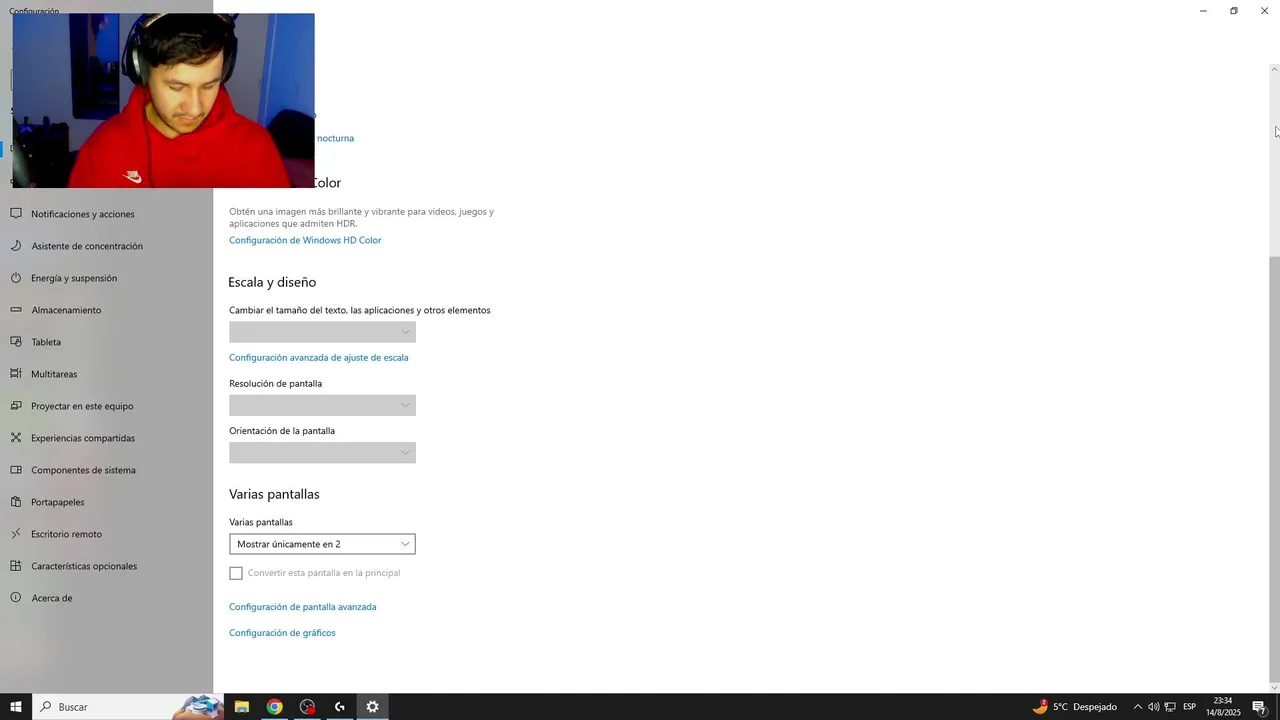Click the Características opcionales icon
This screenshot has height=720, width=1280.
16,566
